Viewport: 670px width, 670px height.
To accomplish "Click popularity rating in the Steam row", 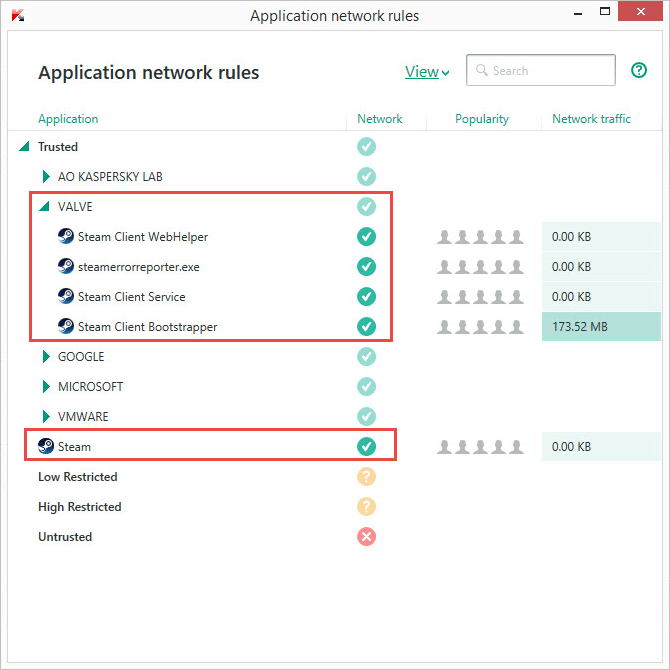I will [x=480, y=447].
